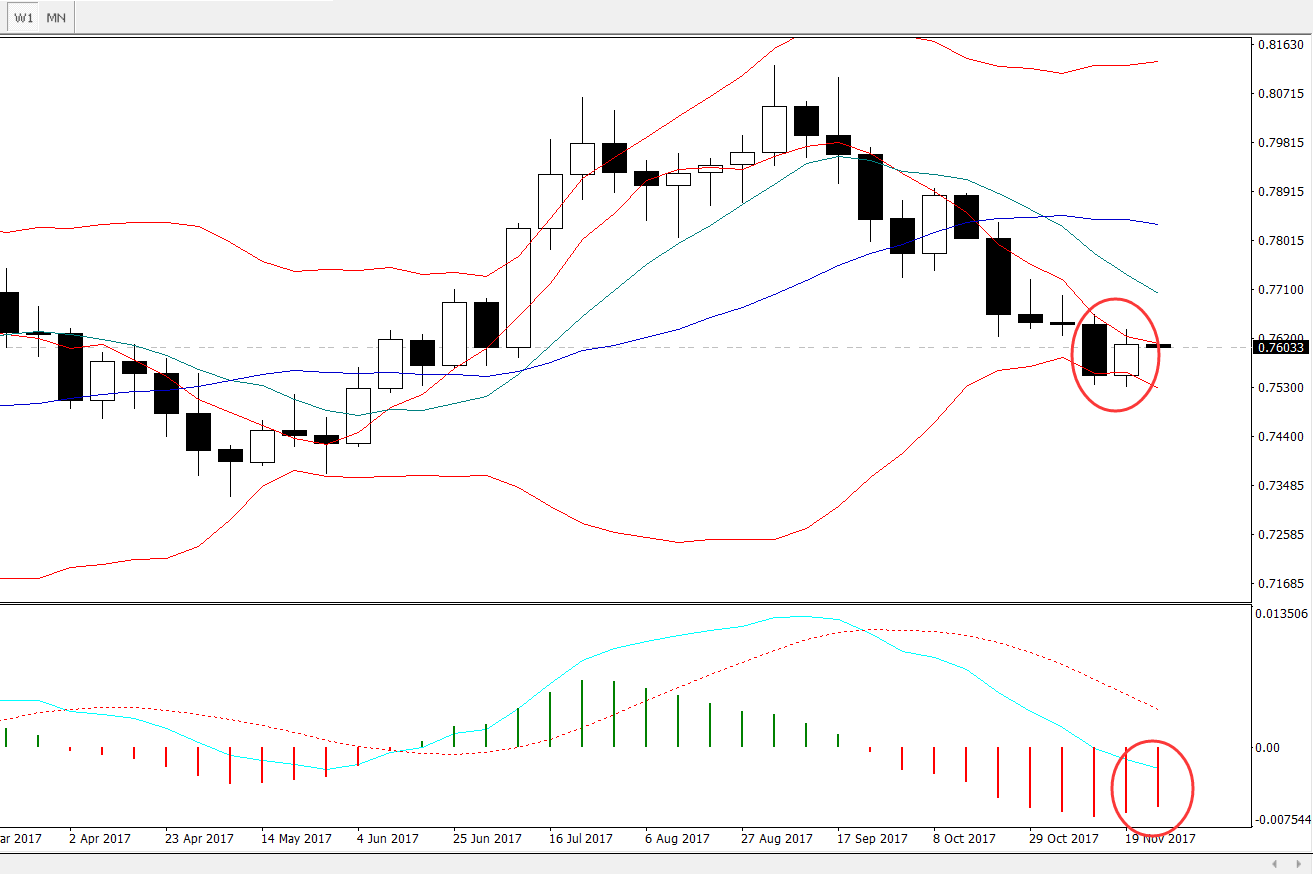Click the 23 Apr 2017 date label
This screenshot has width=1313, height=874.
[197, 839]
